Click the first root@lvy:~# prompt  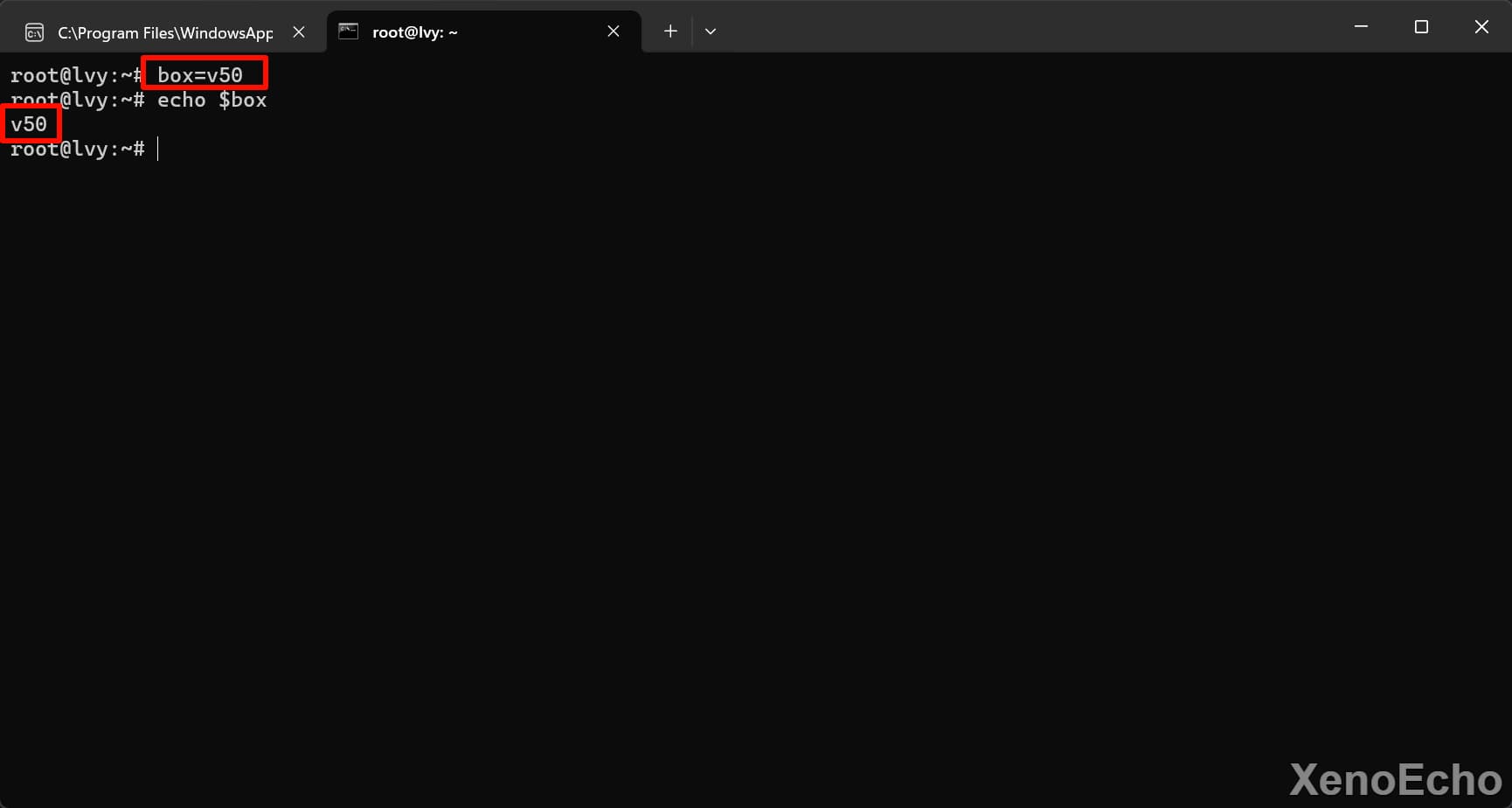pyautogui.click(x=75, y=75)
